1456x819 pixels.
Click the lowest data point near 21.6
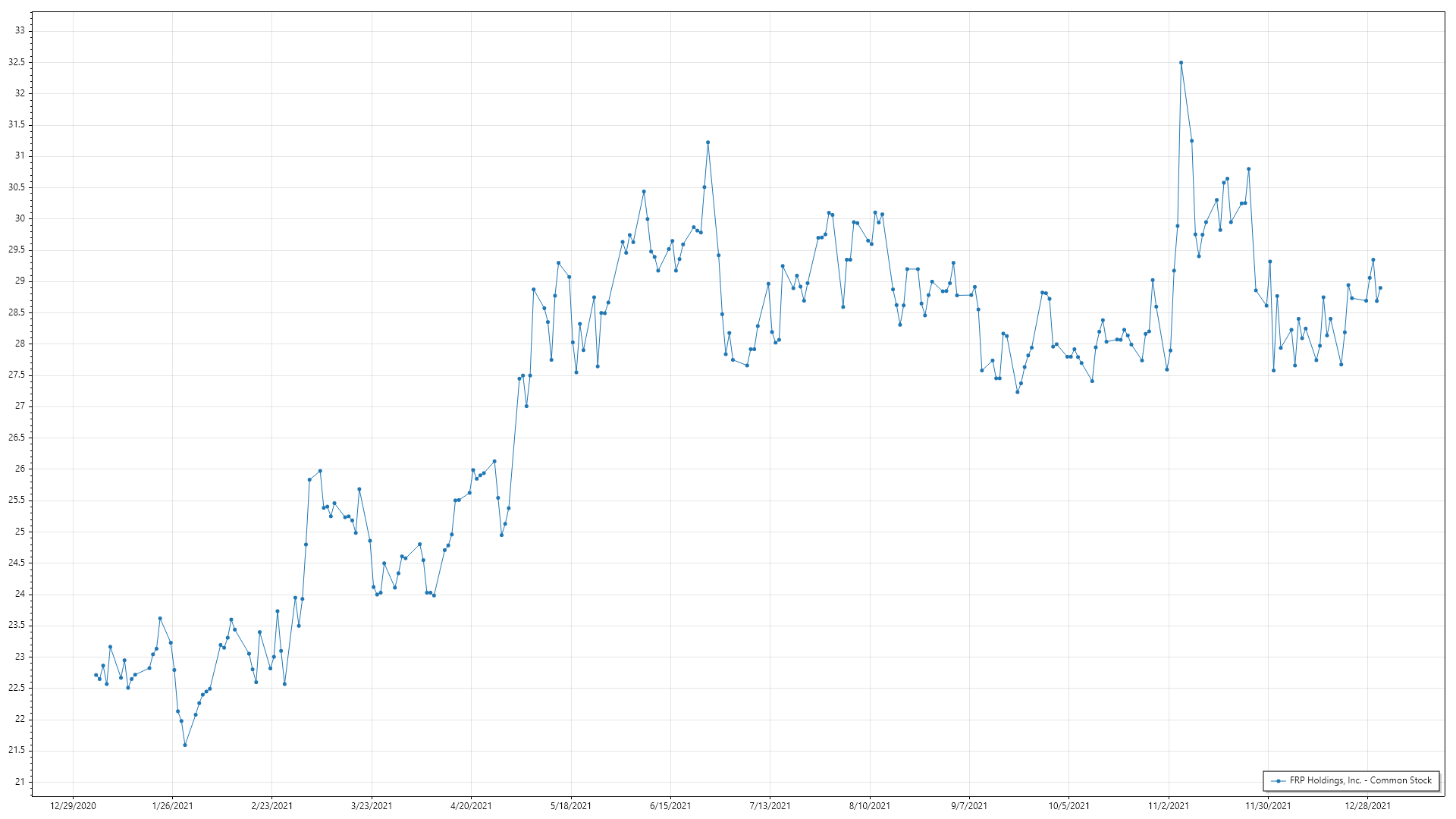coord(185,745)
